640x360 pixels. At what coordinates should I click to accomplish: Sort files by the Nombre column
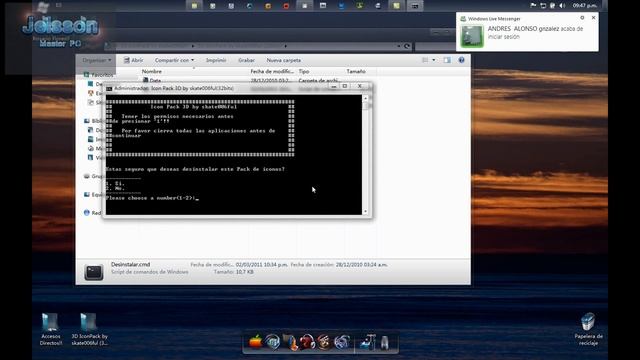point(152,71)
